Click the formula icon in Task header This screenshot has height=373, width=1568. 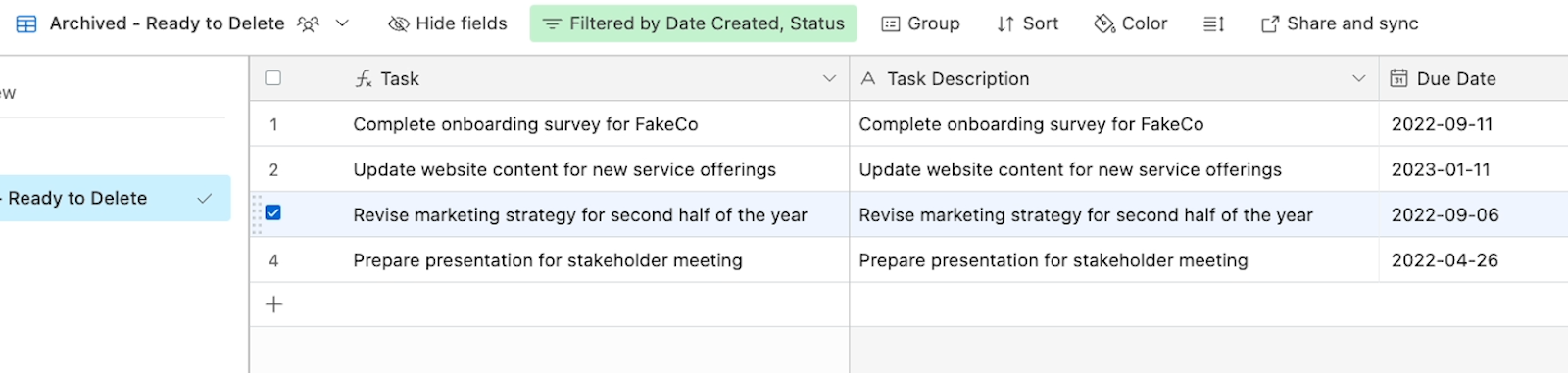click(x=364, y=78)
